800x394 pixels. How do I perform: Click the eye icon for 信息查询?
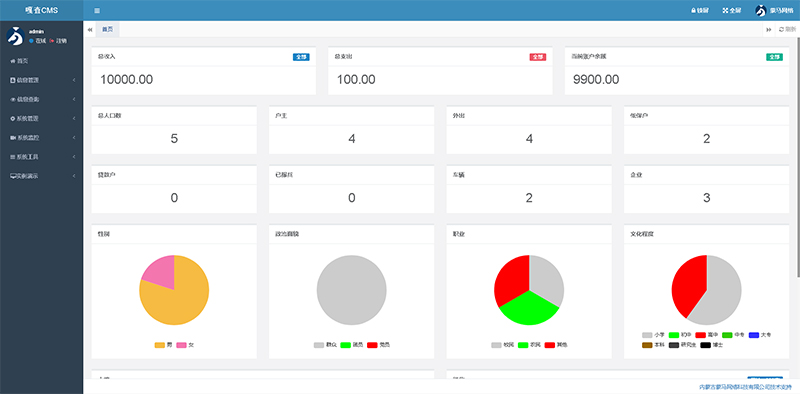[13, 100]
